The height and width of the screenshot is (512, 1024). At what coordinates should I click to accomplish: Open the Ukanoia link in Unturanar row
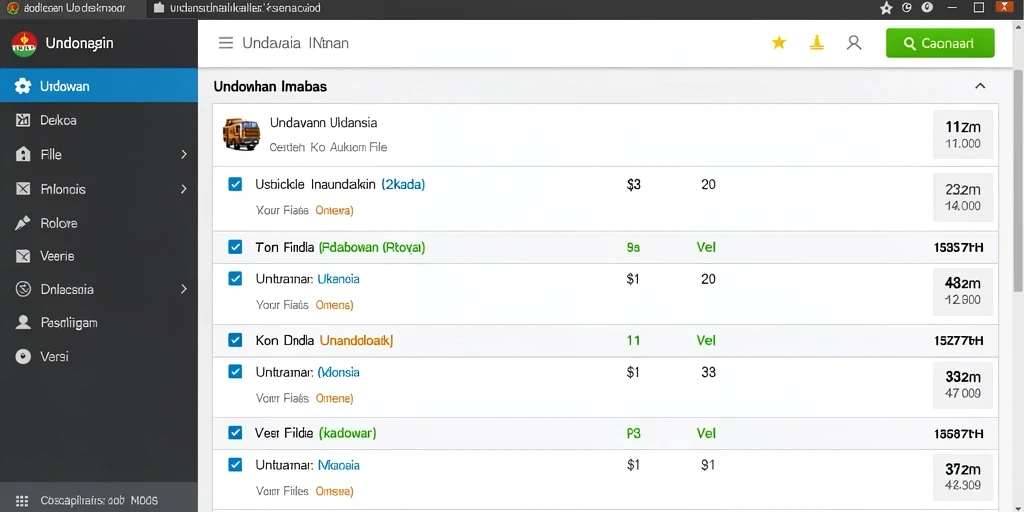(338, 279)
